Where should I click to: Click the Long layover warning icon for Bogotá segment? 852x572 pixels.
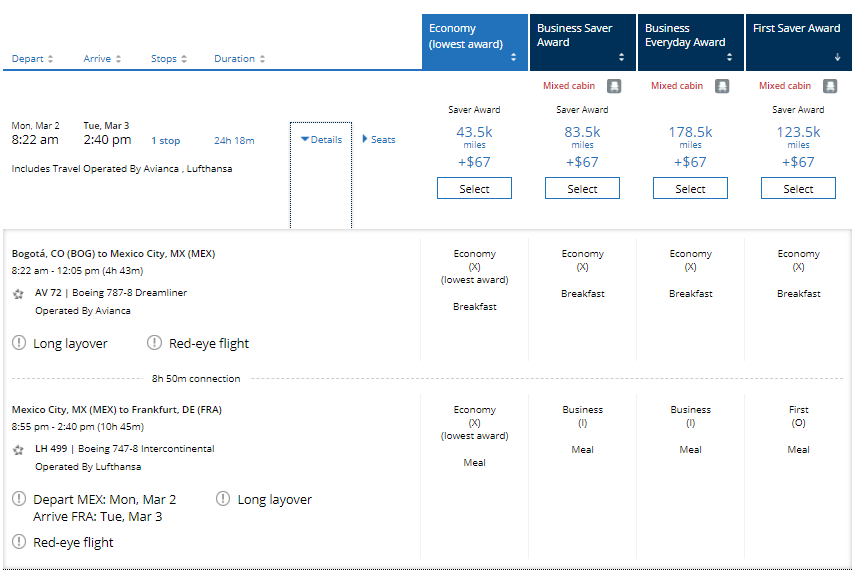pyautogui.click(x=19, y=343)
